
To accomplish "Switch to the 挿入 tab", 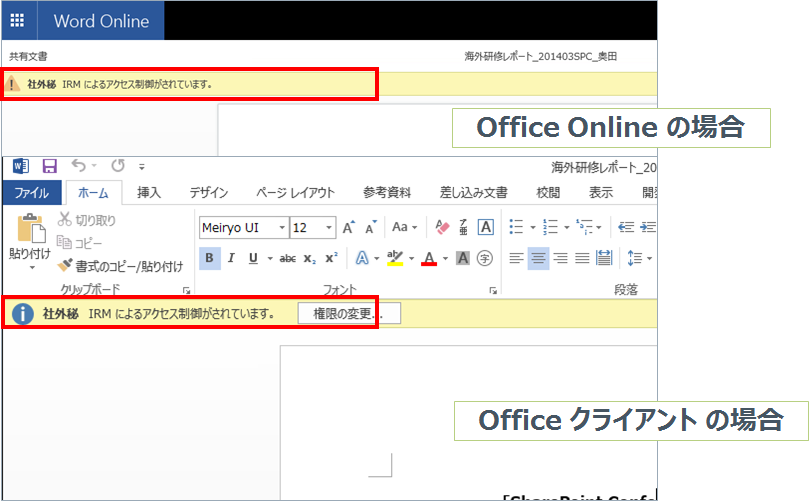I will (149, 193).
